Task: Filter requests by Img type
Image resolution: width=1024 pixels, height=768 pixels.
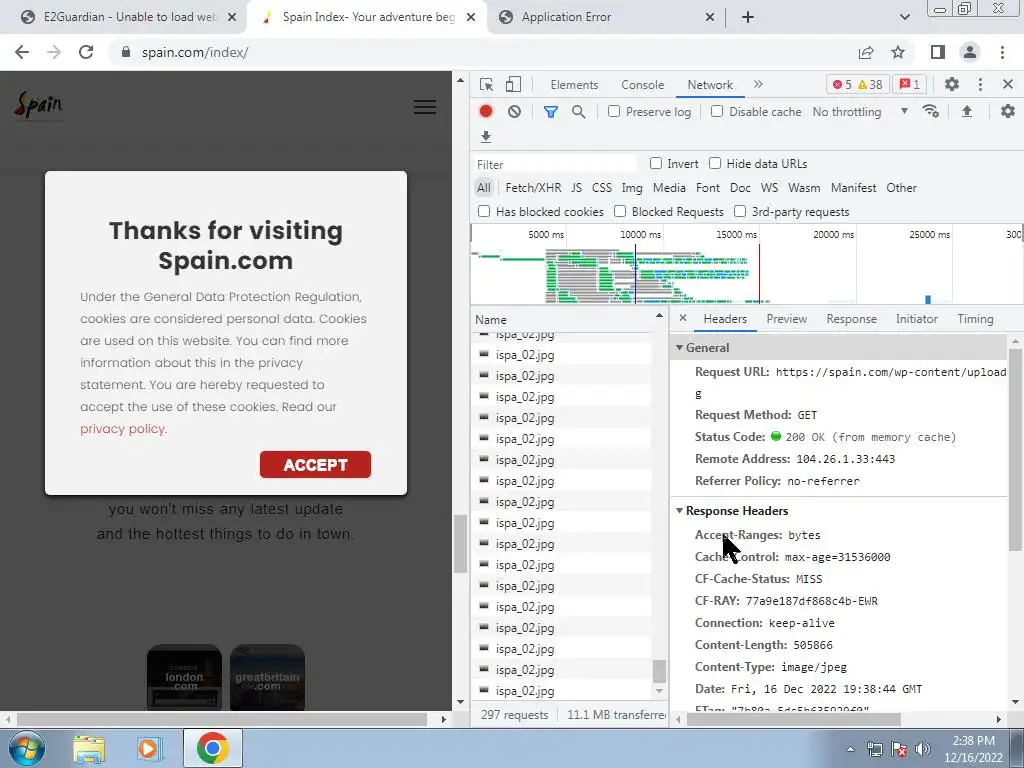Action: (x=632, y=188)
